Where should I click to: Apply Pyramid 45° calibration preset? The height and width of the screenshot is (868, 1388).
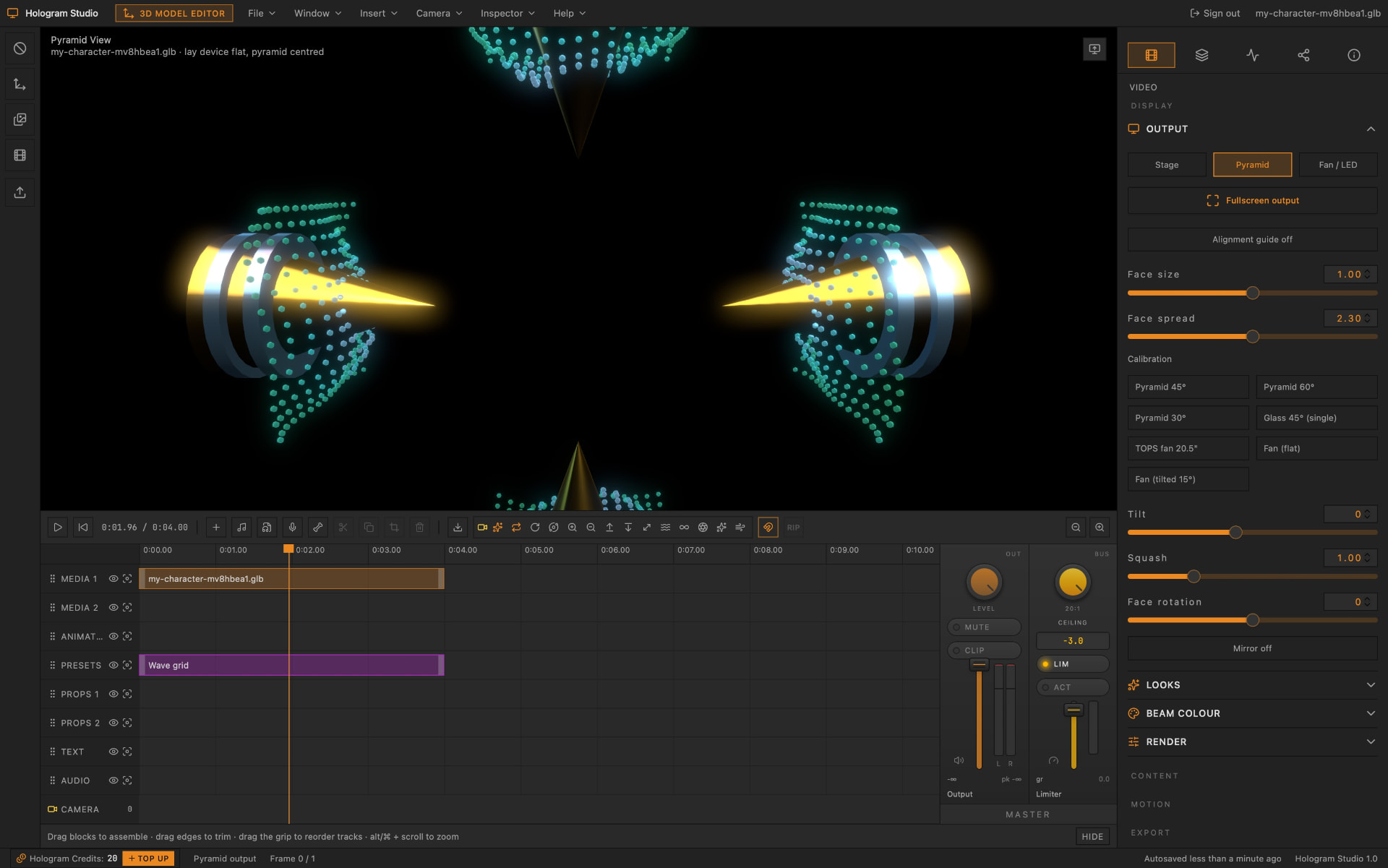pyautogui.click(x=1188, y=387)
